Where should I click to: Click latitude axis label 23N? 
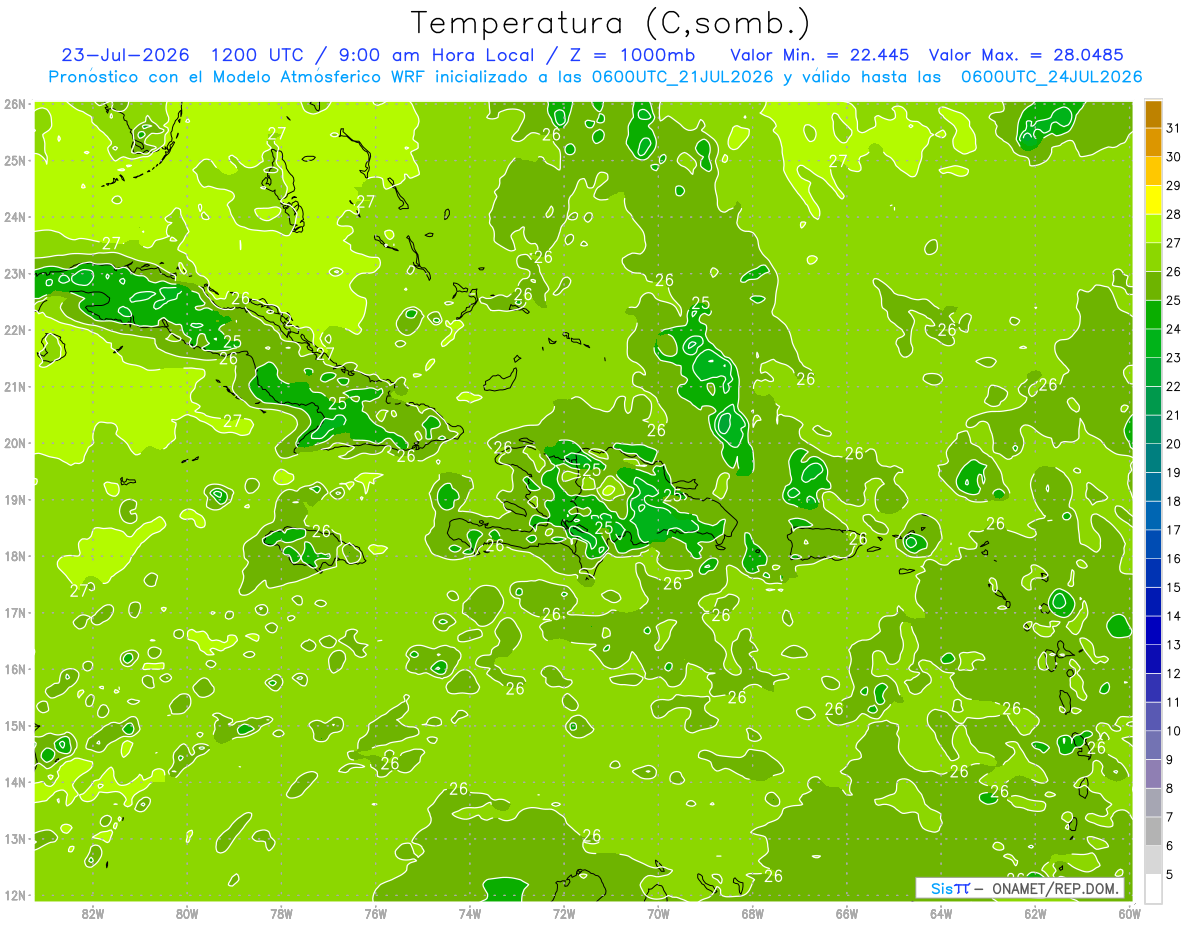tap(15, 273)
